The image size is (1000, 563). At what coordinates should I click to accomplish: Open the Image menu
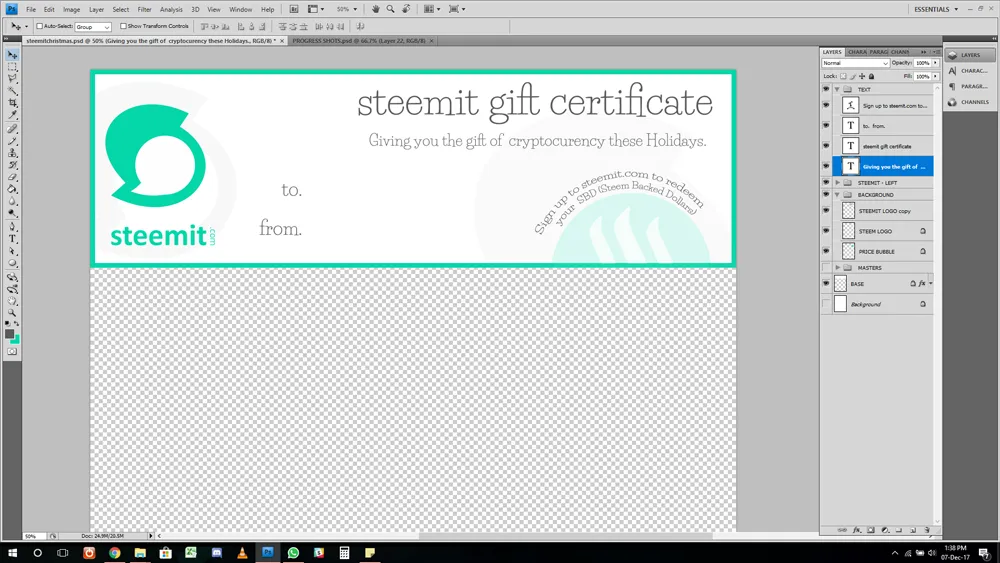71,10
